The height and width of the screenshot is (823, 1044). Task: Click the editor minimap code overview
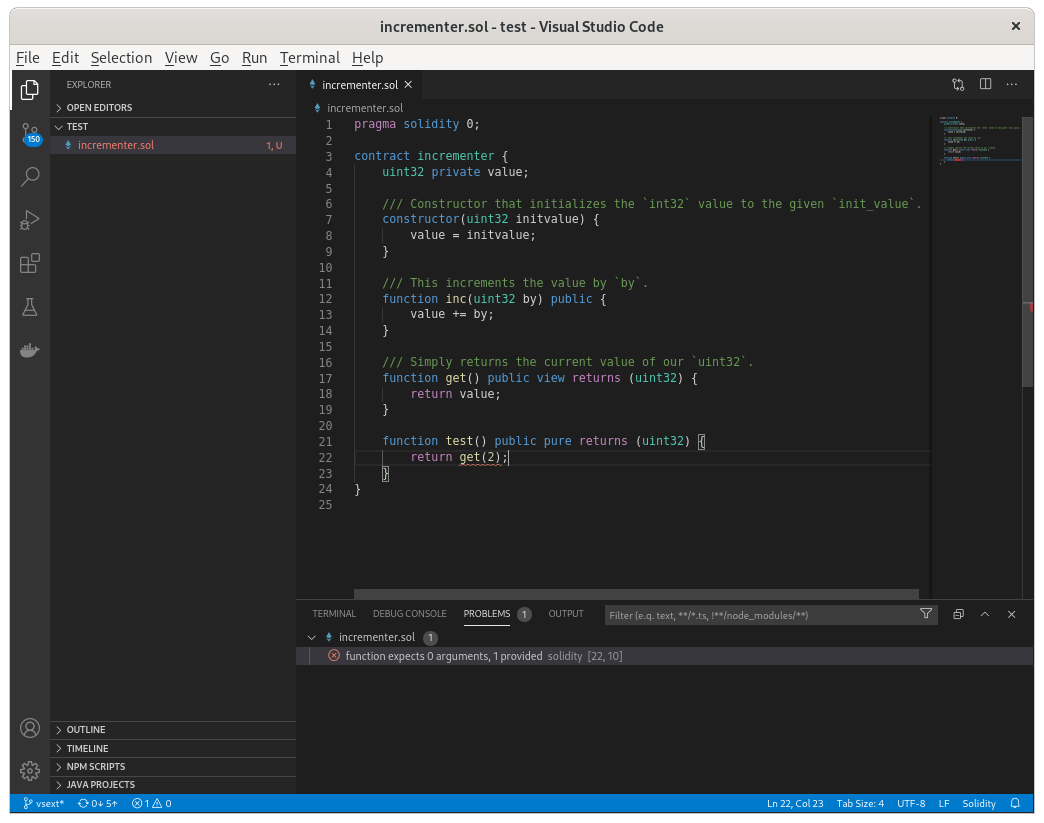pyautogui.click(x=978, y=139)
